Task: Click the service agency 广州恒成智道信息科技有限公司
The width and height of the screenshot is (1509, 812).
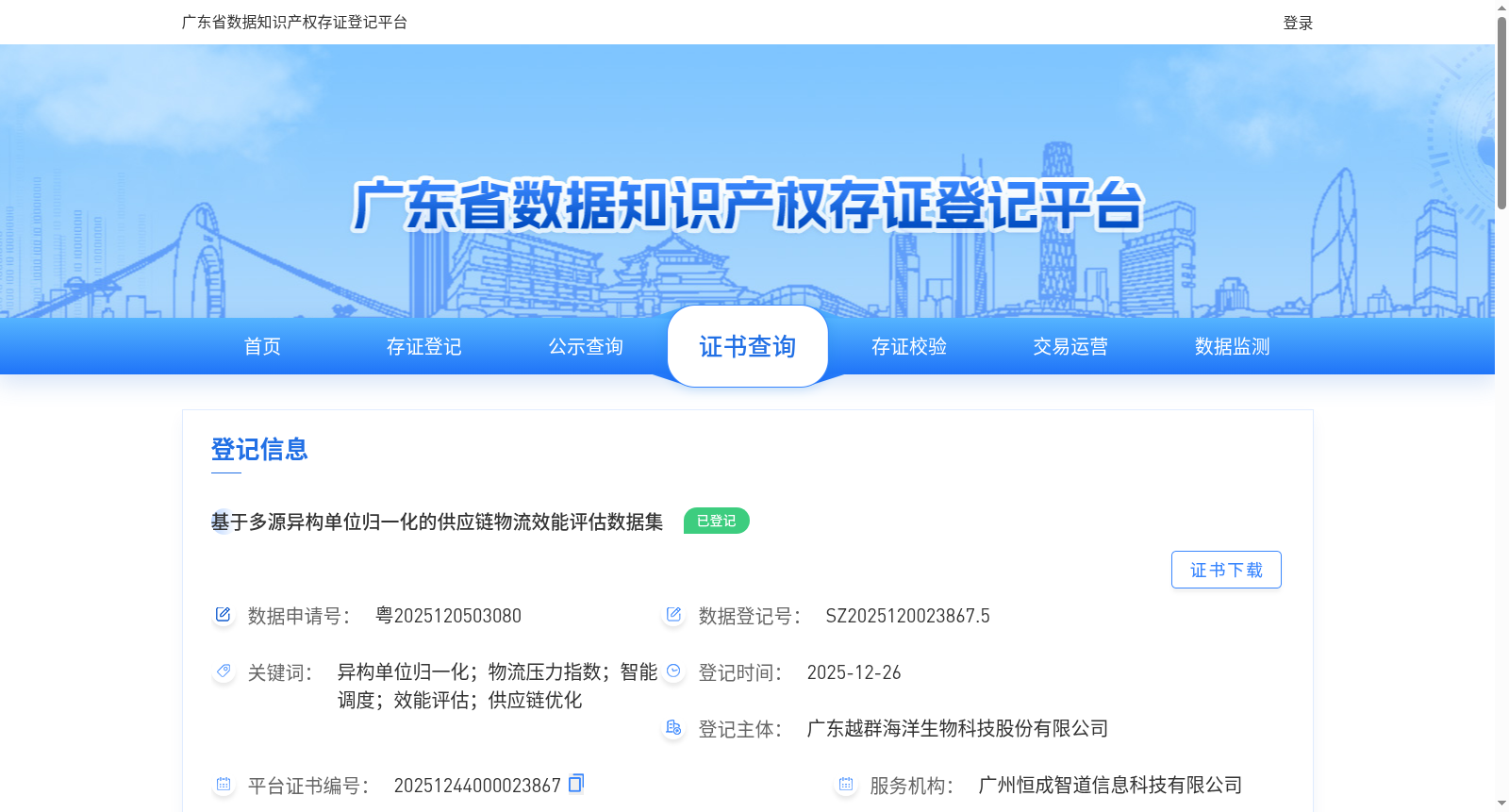Action: 1111,785
